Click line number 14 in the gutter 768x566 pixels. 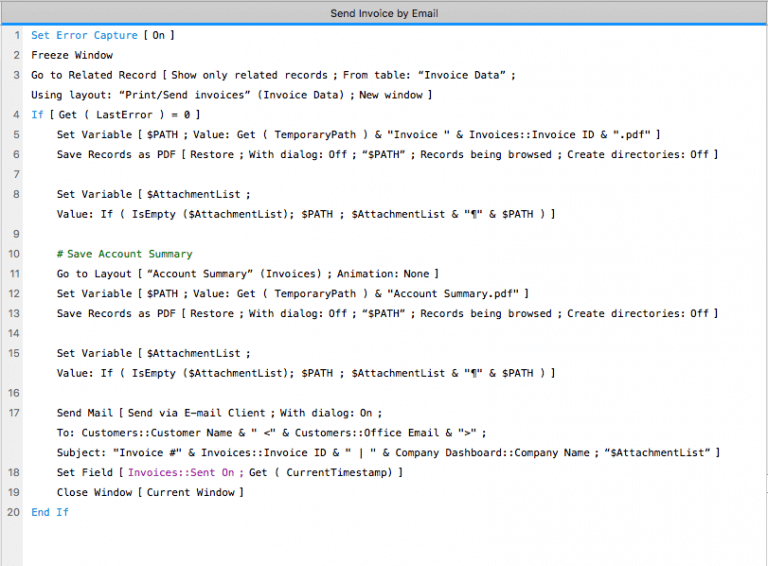pyautogui.click(x=14, y=333)
